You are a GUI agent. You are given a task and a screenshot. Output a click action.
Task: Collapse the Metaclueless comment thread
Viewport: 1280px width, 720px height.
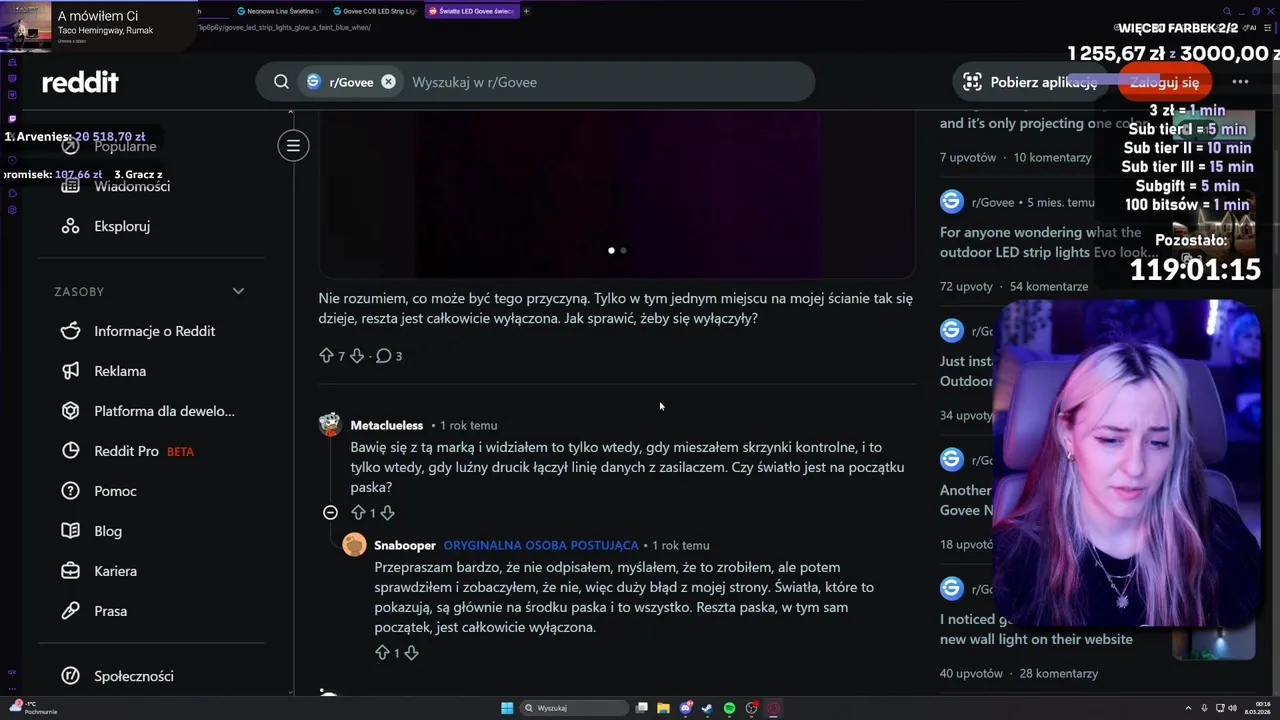[x=330, y=513]
